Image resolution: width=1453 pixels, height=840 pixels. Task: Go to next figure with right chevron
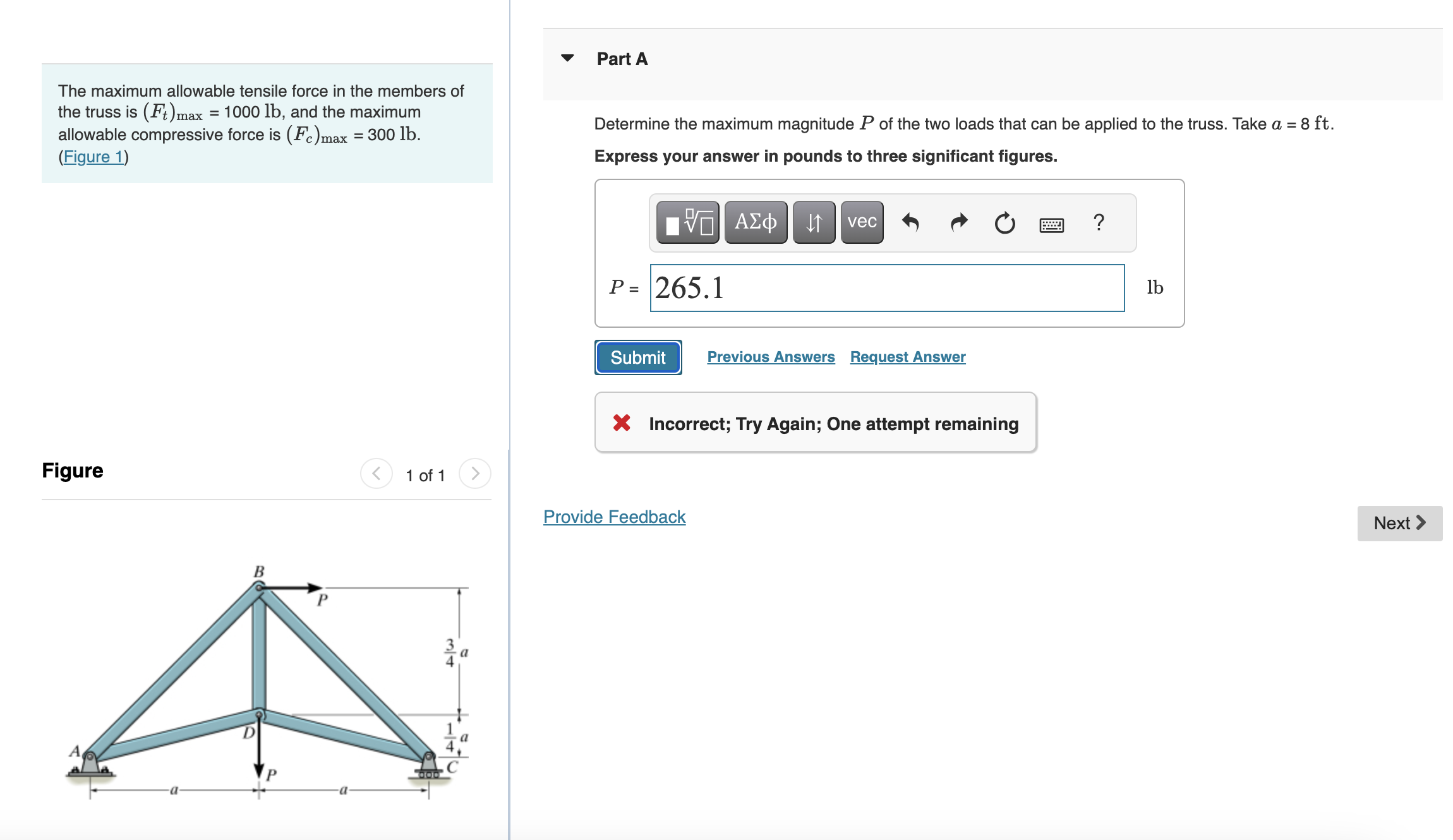(474, 474)
